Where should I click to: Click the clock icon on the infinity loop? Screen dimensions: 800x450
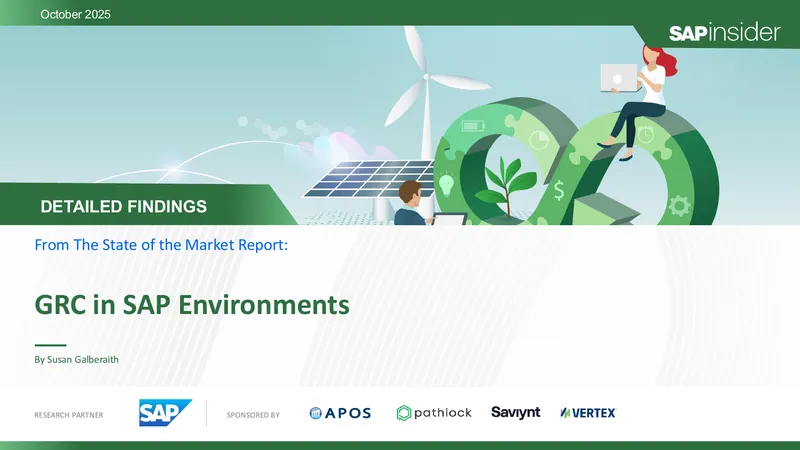pyautogui.click(x=645, y=134)
